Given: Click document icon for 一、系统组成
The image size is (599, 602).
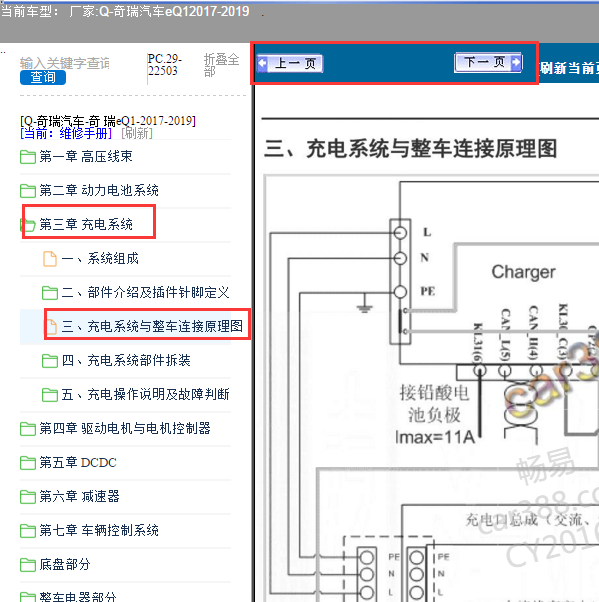Looking at the screenshot, I should (50, 259).
